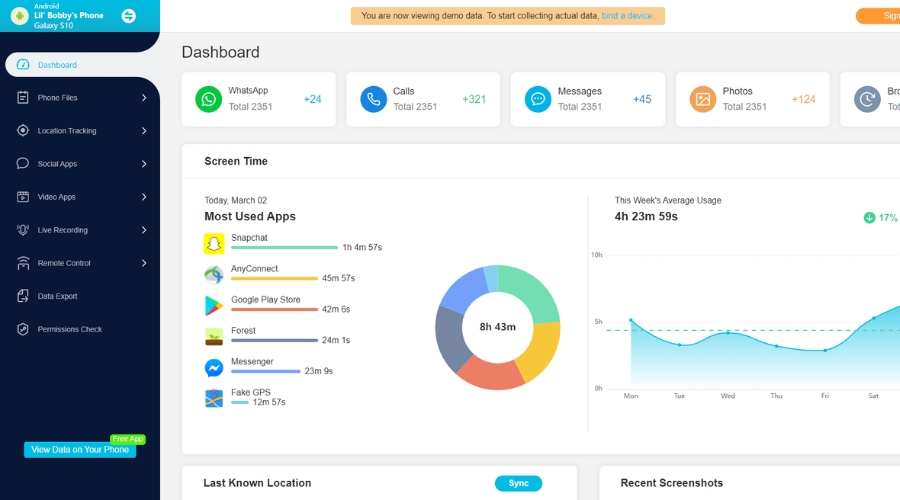Open the Data Export page
This screenshot has height=500, width=900.
pyautogui.click(x=57, y=296)
